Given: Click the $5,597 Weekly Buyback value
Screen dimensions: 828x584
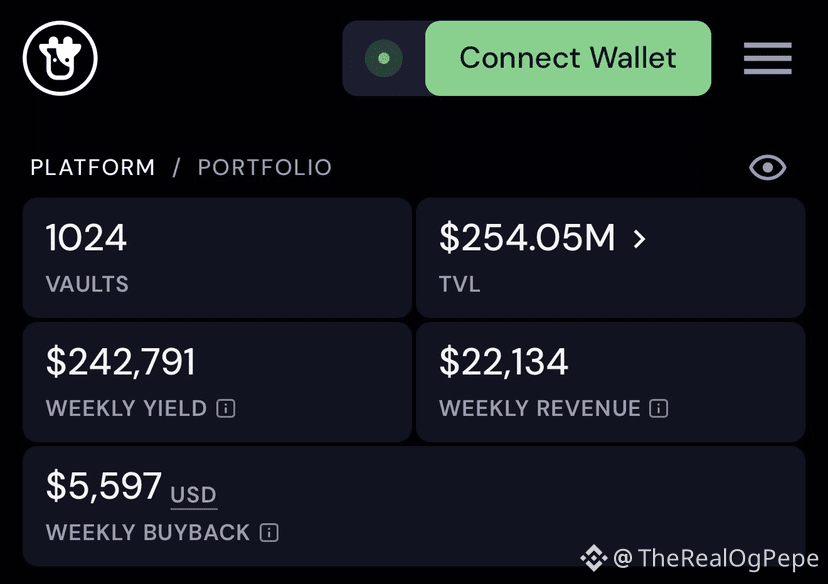Looking at the screenshot, I should [104, 486].
